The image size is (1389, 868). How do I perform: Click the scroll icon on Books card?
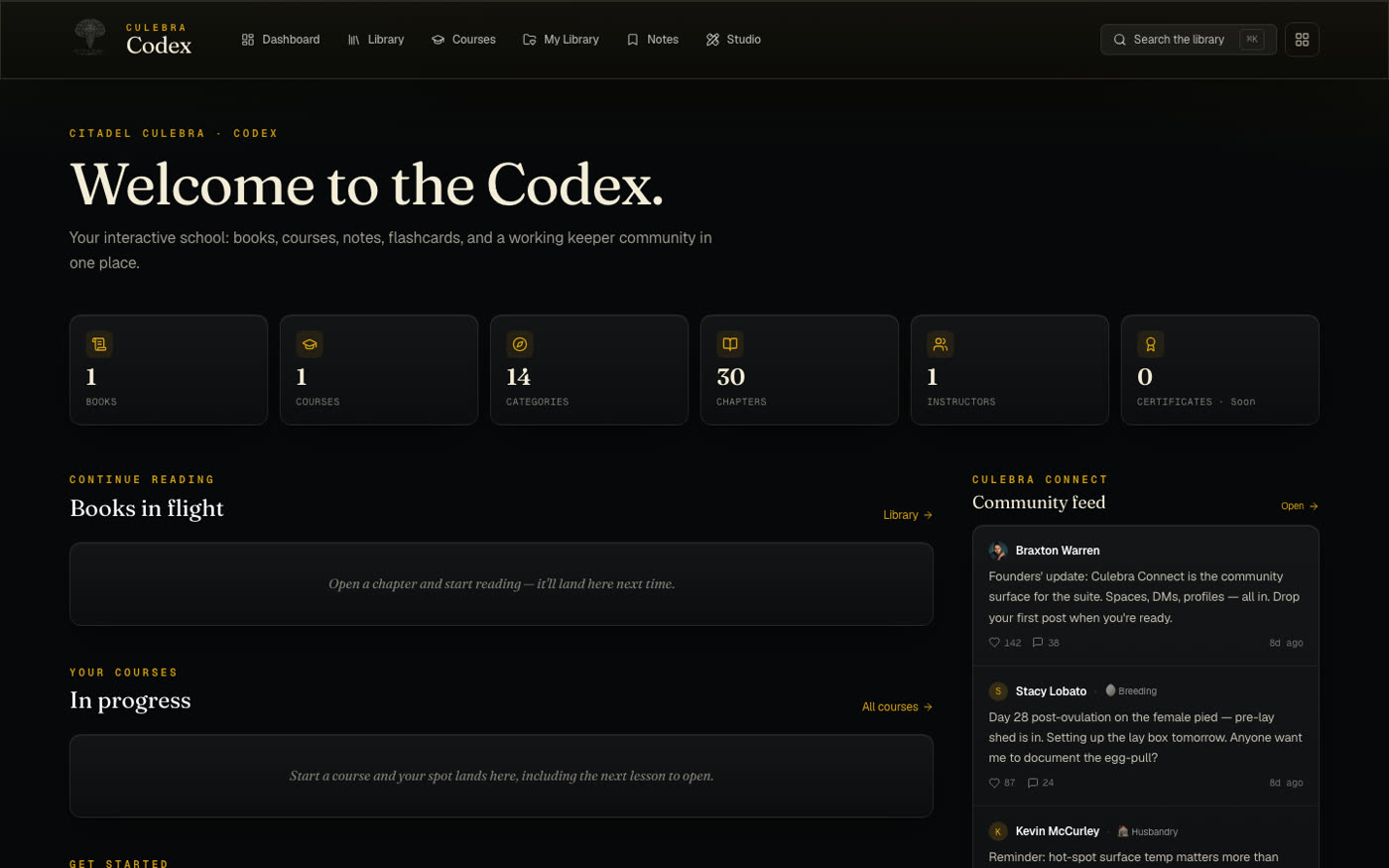99,344
